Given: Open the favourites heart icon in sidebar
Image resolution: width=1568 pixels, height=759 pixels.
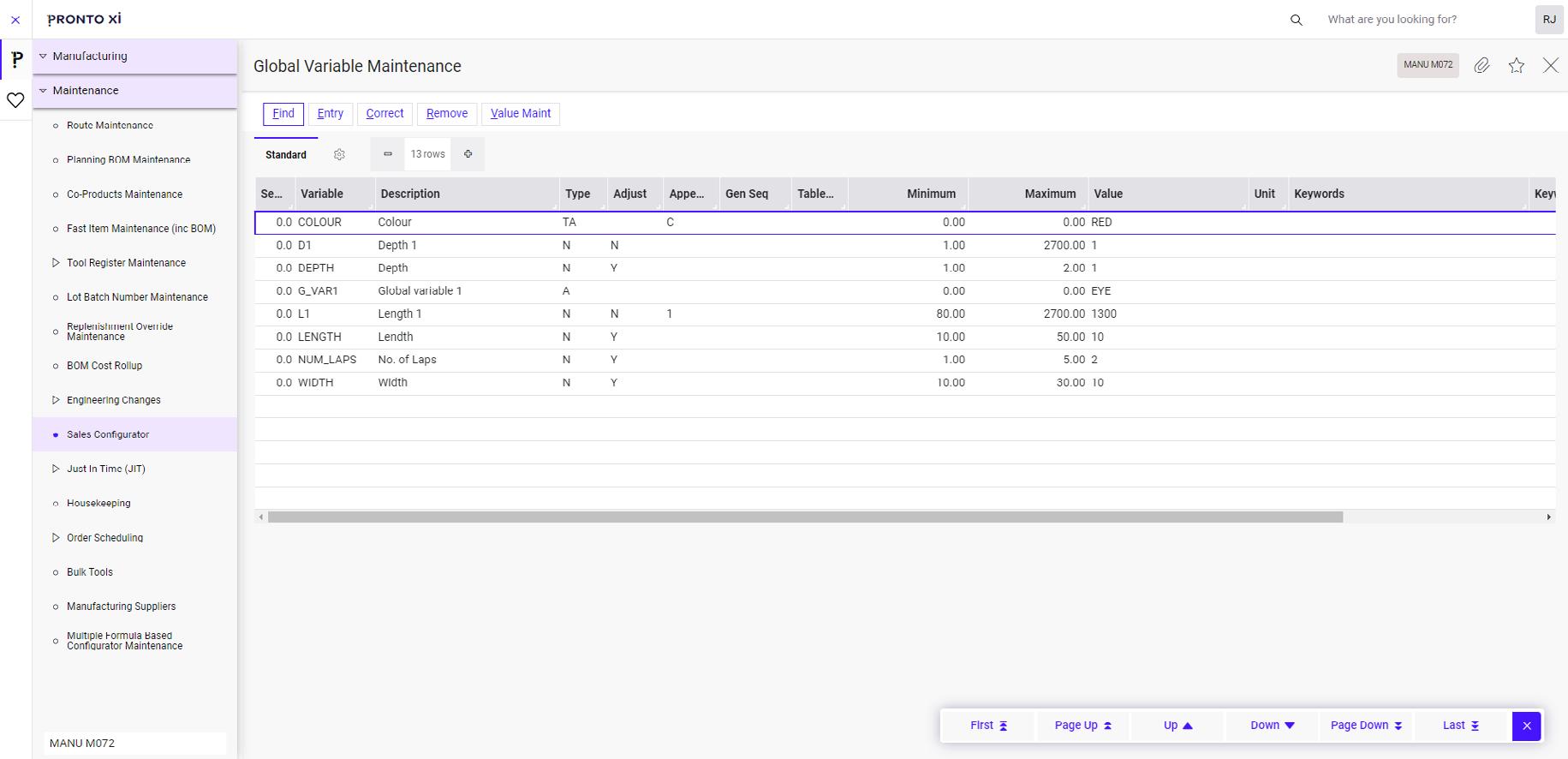Looking at the screenshot, I should (15, 100).
